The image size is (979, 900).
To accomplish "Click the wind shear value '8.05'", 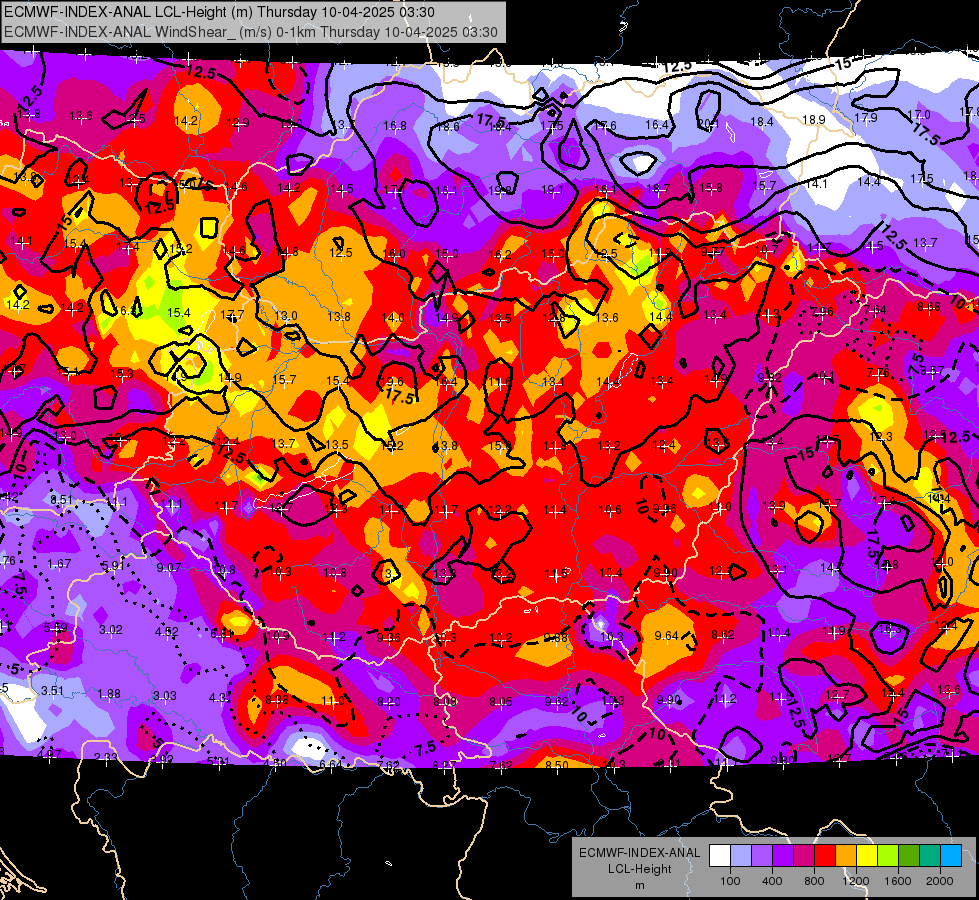I will 501,702.
